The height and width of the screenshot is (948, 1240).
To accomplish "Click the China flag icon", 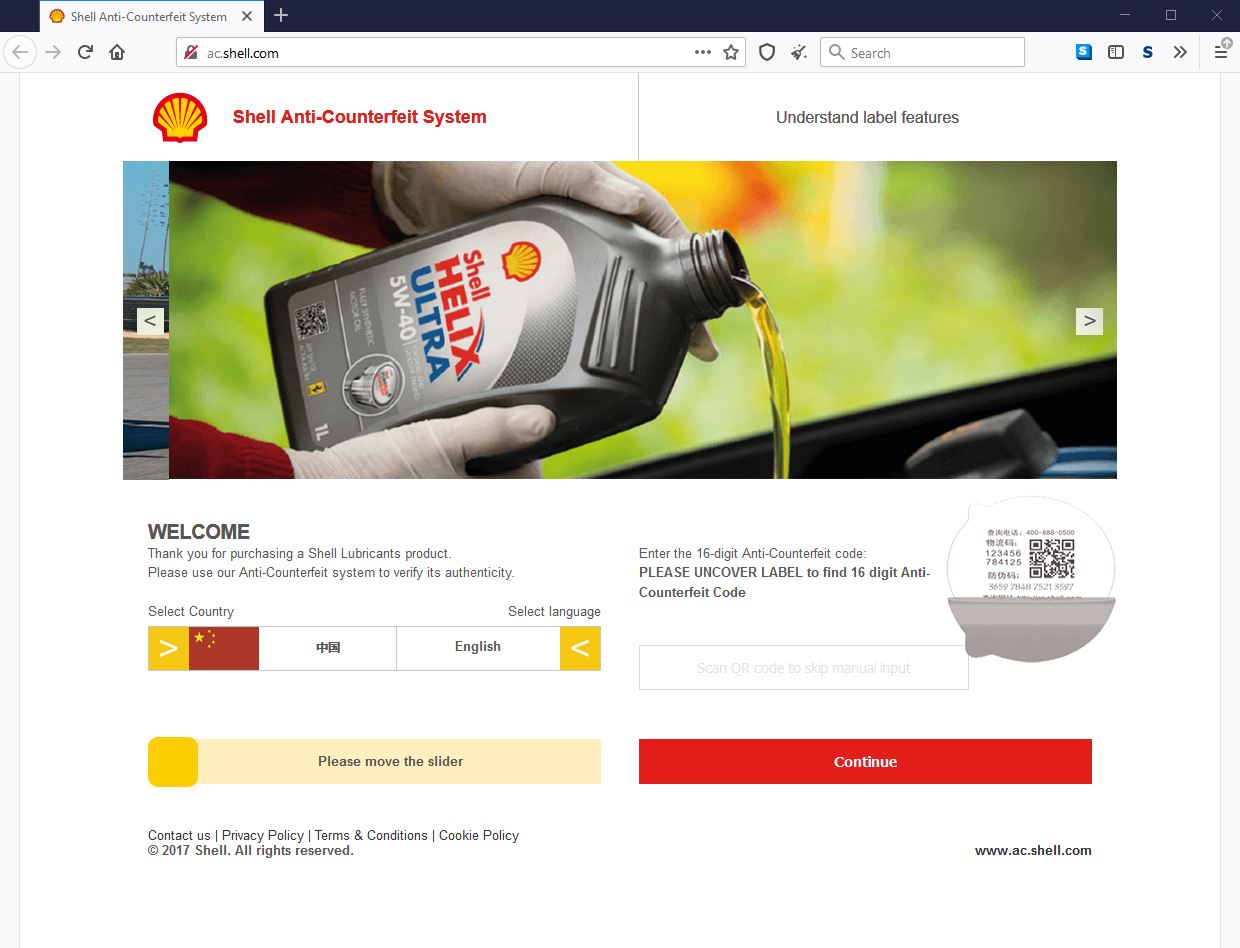I will click(224, 648).
